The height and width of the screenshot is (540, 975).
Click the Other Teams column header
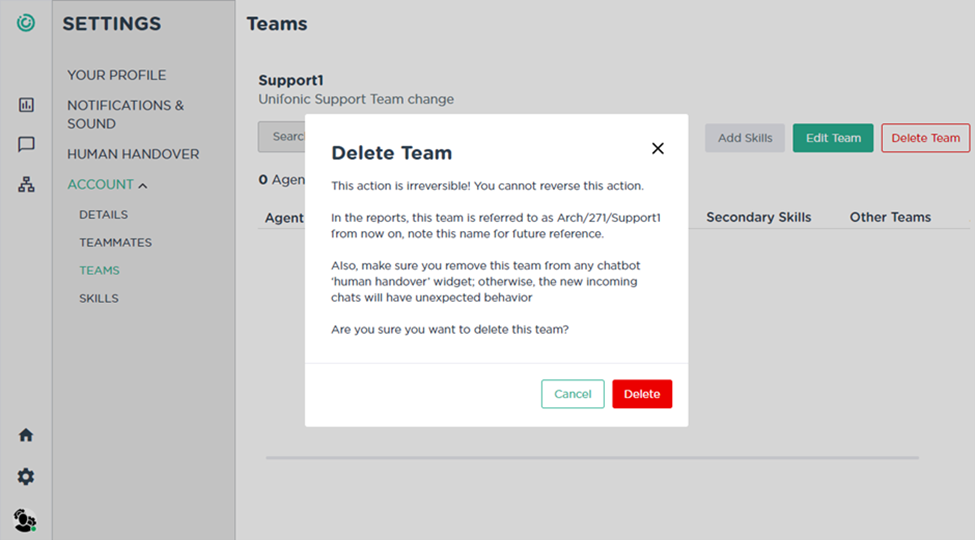pyautogui.click(x=890, y=217)
